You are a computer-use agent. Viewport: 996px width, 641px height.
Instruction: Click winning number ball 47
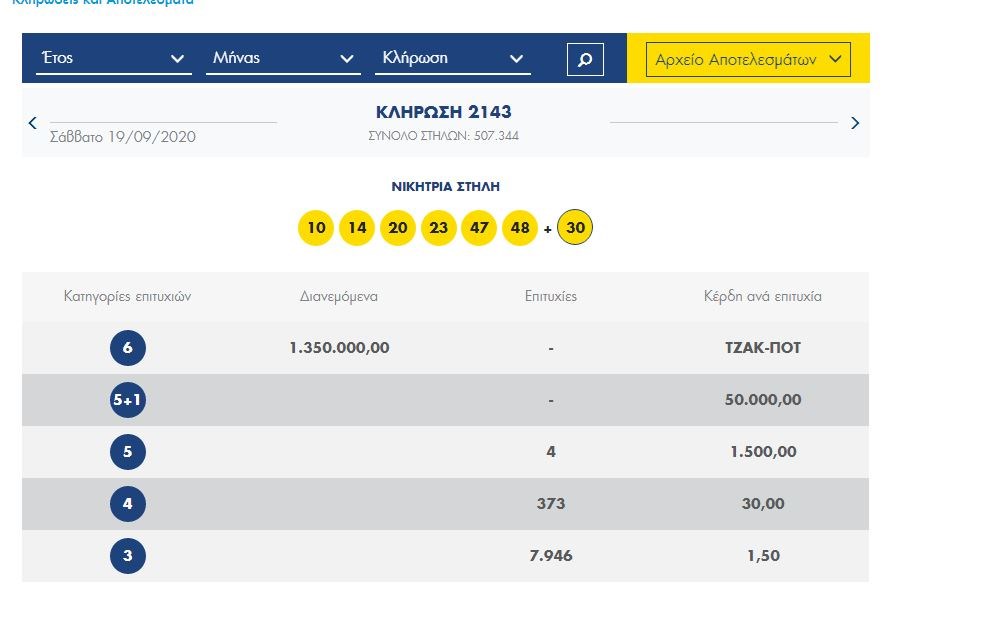coord(479,228)
